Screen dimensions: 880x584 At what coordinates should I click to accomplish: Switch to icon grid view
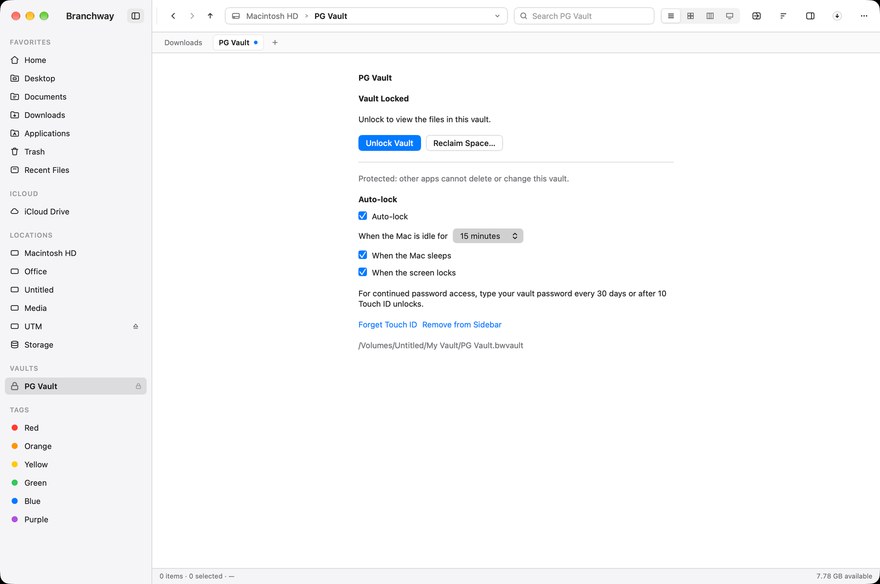(690, 16)
